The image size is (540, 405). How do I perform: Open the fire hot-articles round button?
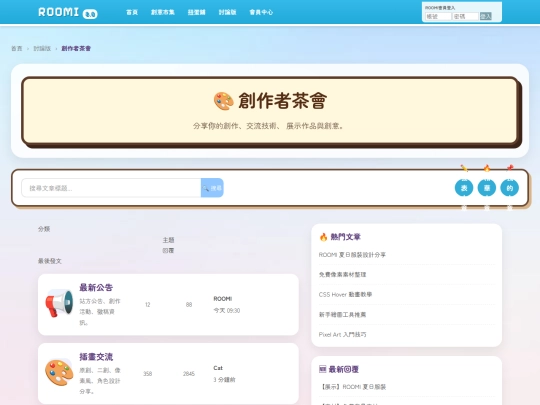(x=487, y=188)
